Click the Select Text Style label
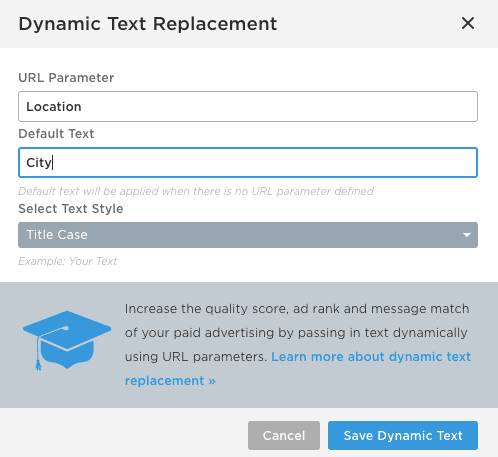Viewport: 498px width, 457px height. (x=71, y=209)
